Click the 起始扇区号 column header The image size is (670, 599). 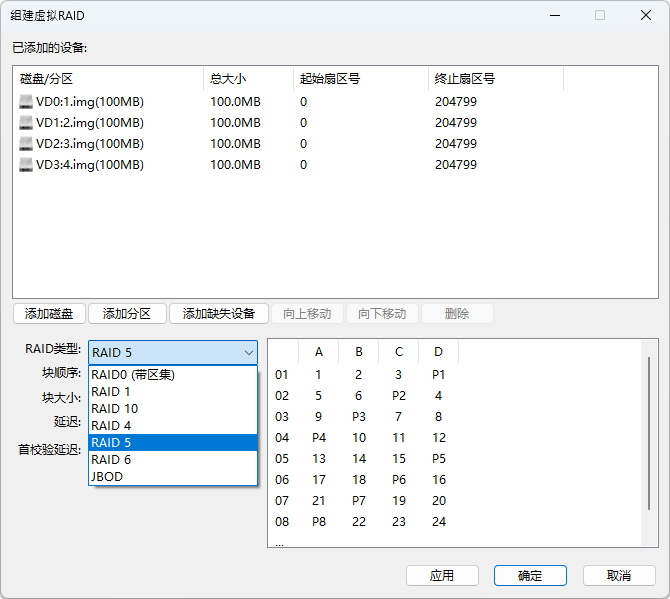361,79
